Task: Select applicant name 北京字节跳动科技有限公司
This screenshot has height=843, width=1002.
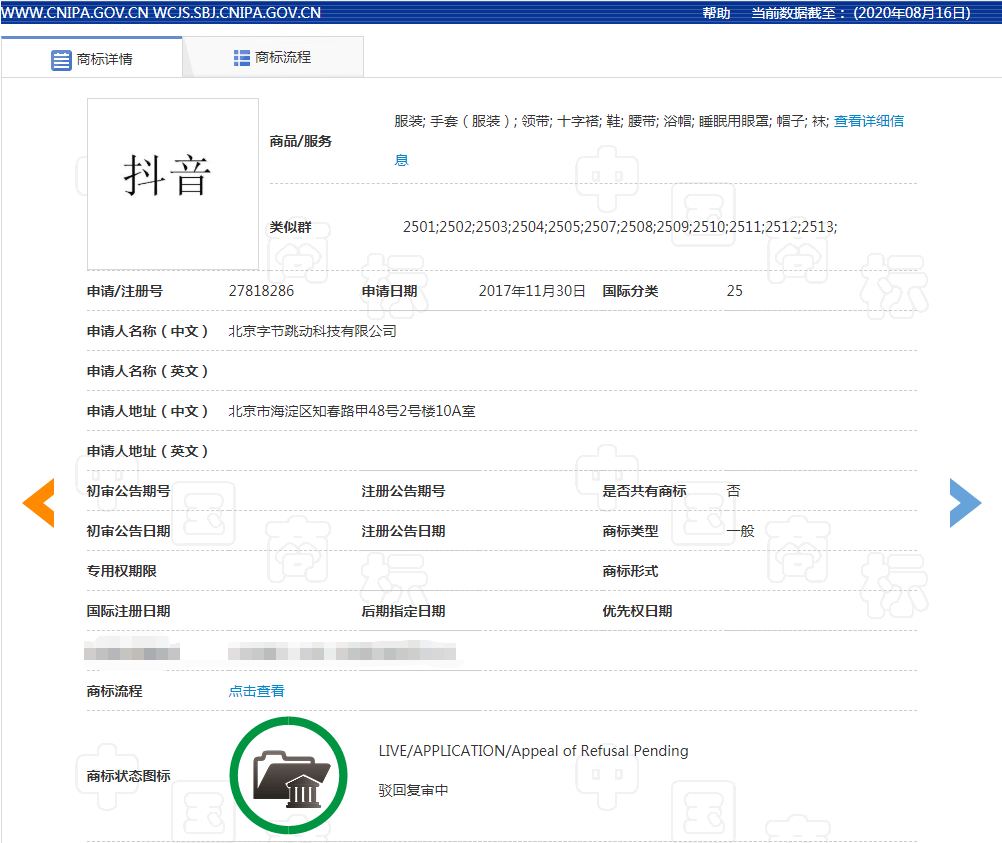Action: tap(312, 331)
